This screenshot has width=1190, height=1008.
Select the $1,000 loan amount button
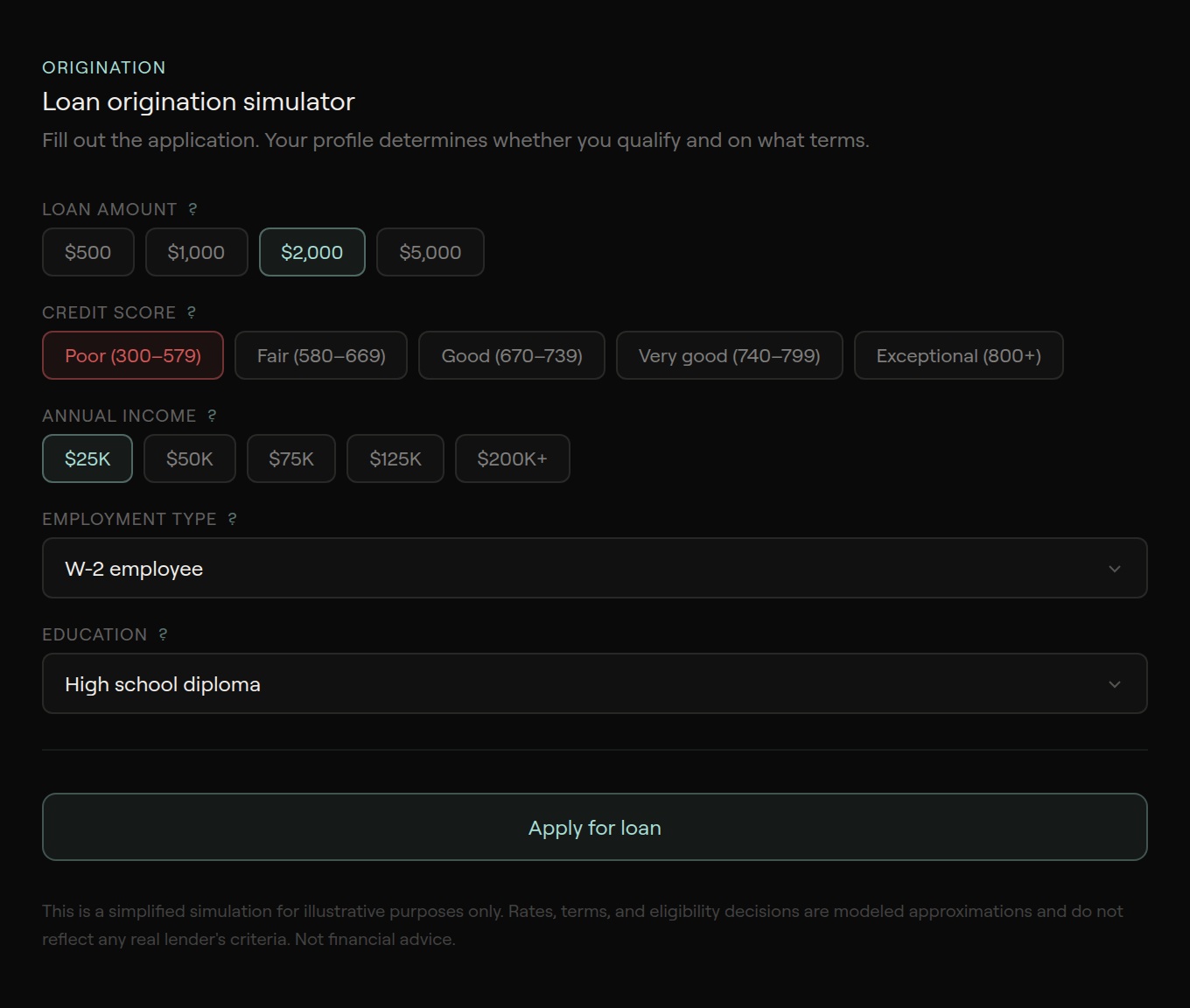point(196,252)
